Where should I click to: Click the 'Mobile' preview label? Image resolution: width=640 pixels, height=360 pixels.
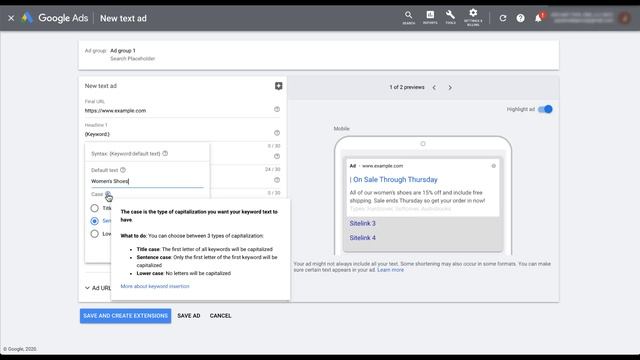tap(342, 129)
